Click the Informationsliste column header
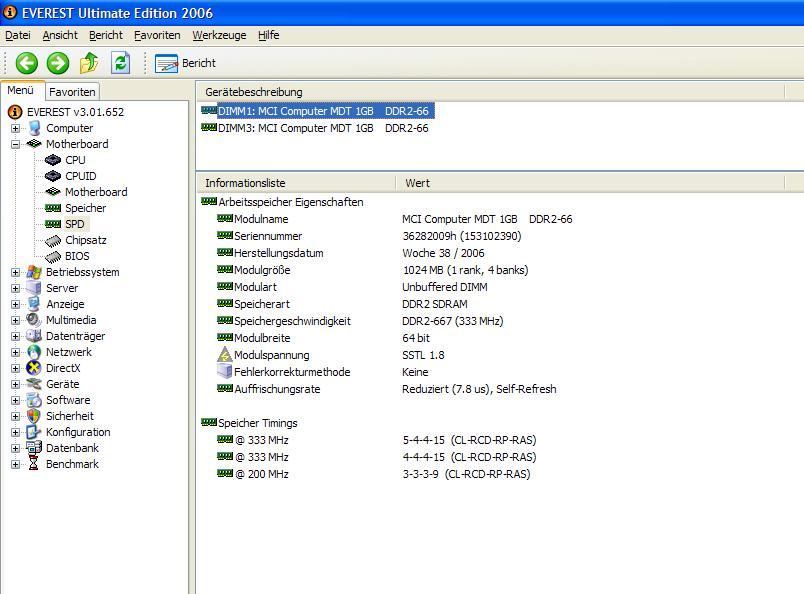The height and width of the screenshot is (594, 804). (296, 183)
